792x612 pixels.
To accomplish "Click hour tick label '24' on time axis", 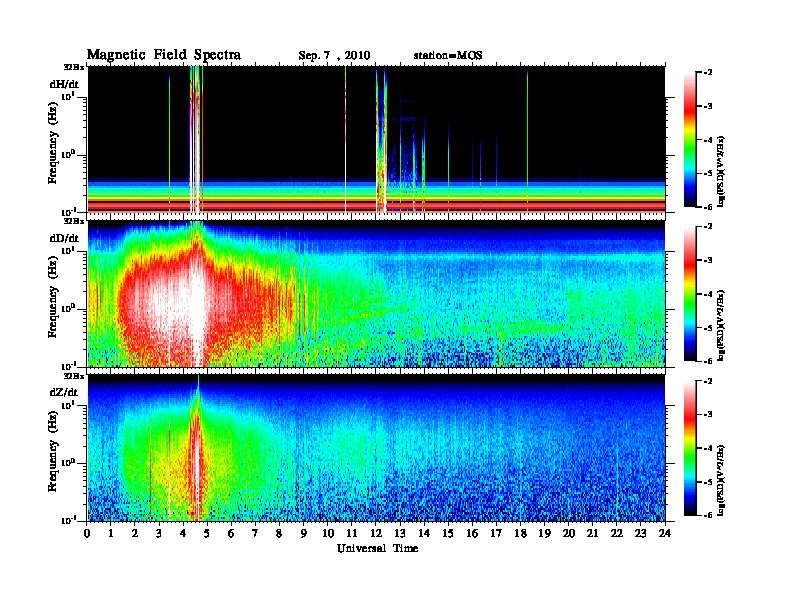I will (x=665, y=534).
